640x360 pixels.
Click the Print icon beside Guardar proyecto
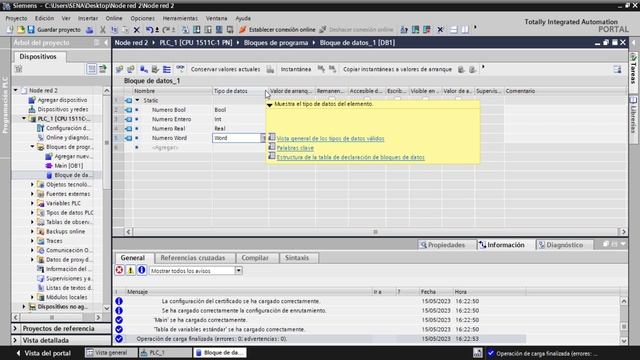click(89, 30)
